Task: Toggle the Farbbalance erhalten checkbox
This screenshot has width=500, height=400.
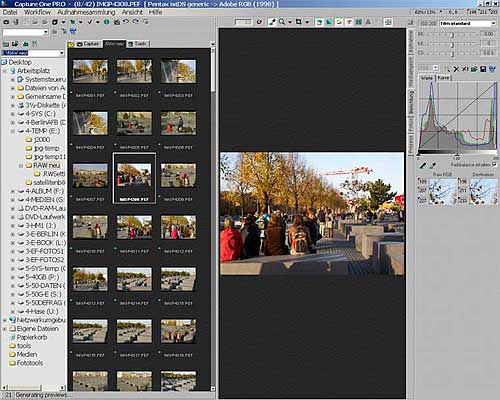Action: pyautogui.click(x=494, y=165)
